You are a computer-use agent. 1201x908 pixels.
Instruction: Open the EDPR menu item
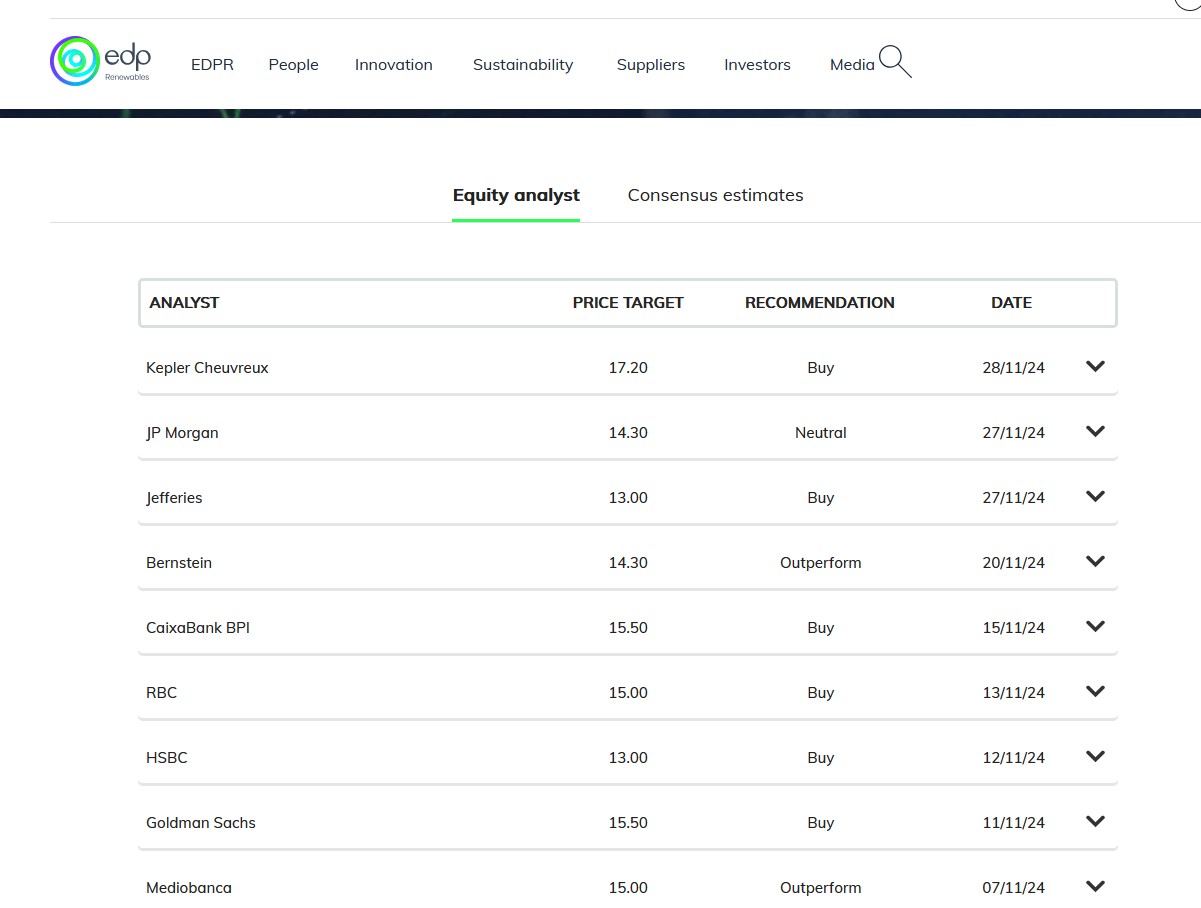tap(212, 65)
